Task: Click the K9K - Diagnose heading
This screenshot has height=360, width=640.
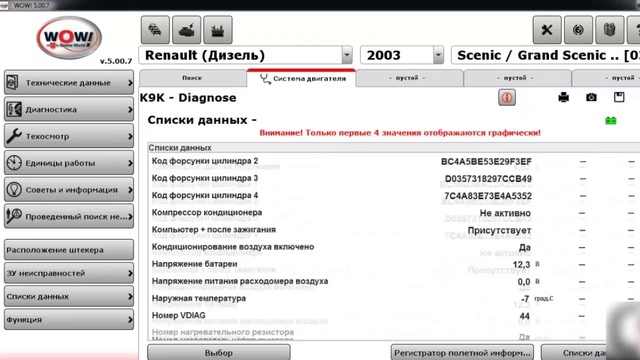Action: (x=188, y=98)
